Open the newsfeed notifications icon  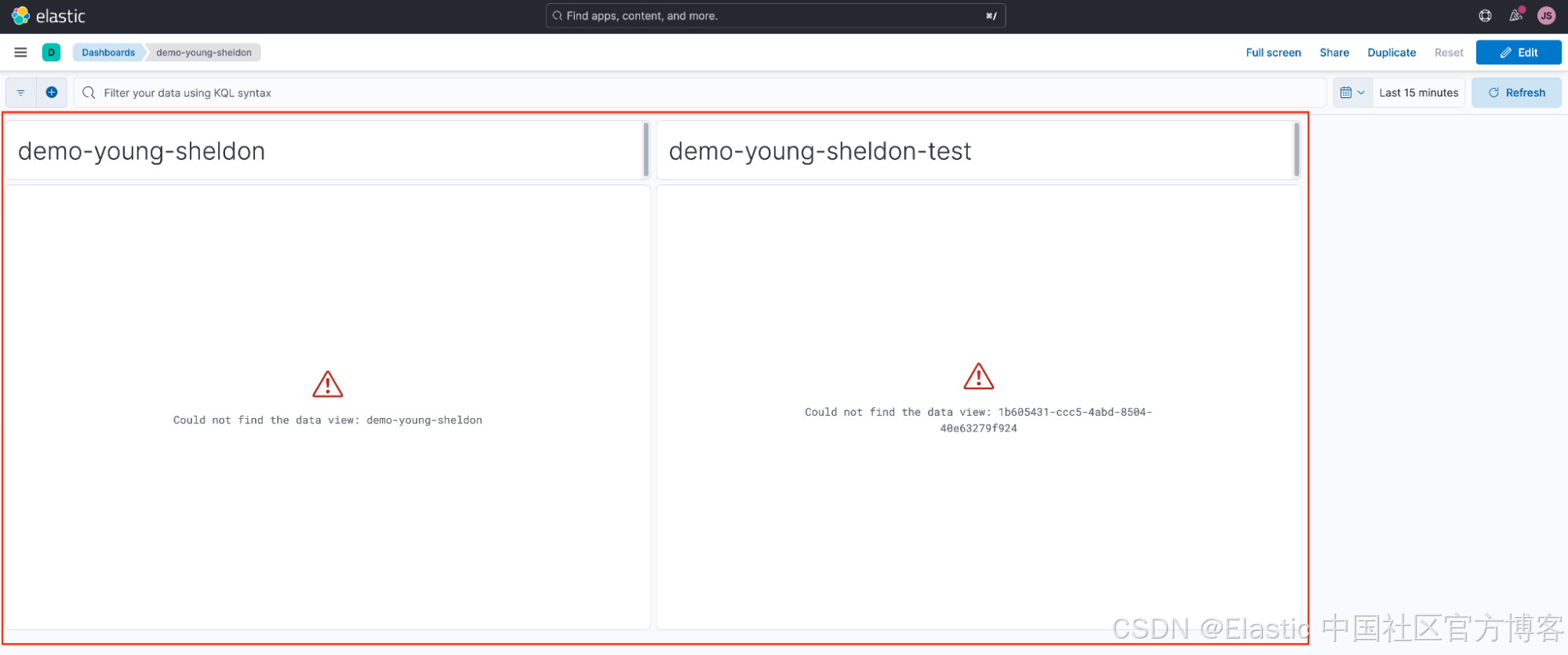click(1515, 16)
